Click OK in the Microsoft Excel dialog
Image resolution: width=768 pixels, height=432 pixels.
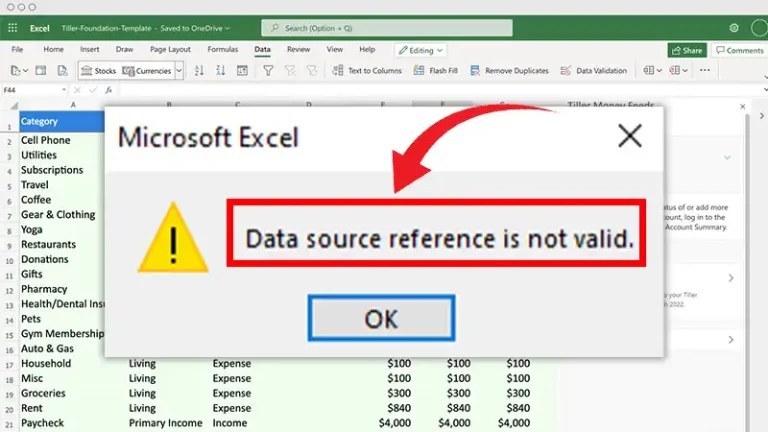(381, 318)
